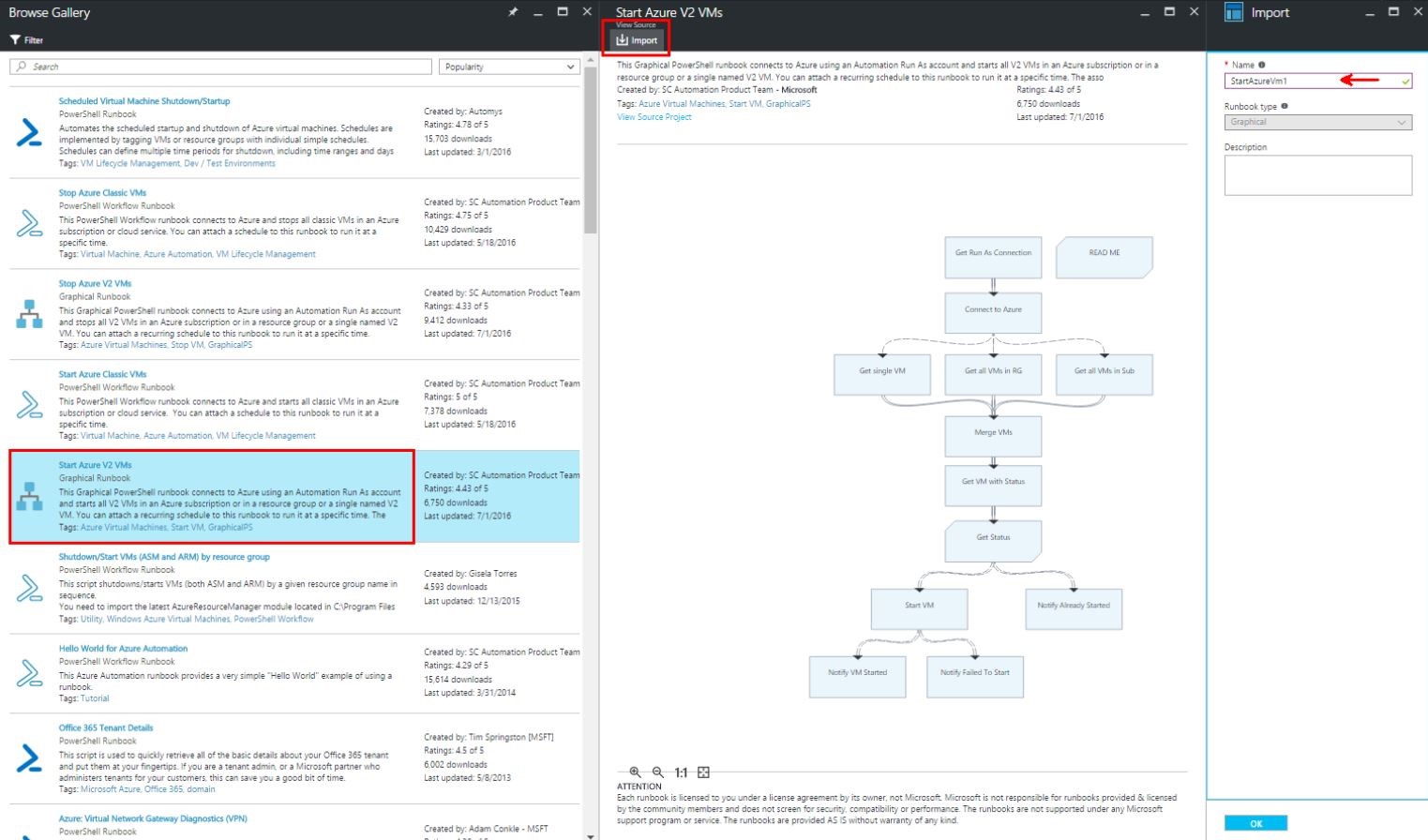Minimize the Import blade
The width and height of the screenshot is (1428, 840).
point(1370,12)
